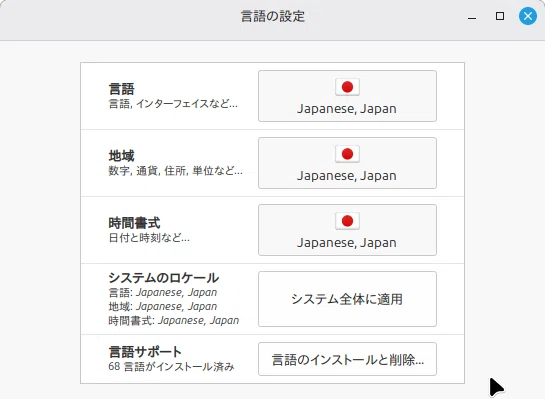Click the 68 言語がインストール済み text
This screenshot has width=545, height=399.
point(171,367)
